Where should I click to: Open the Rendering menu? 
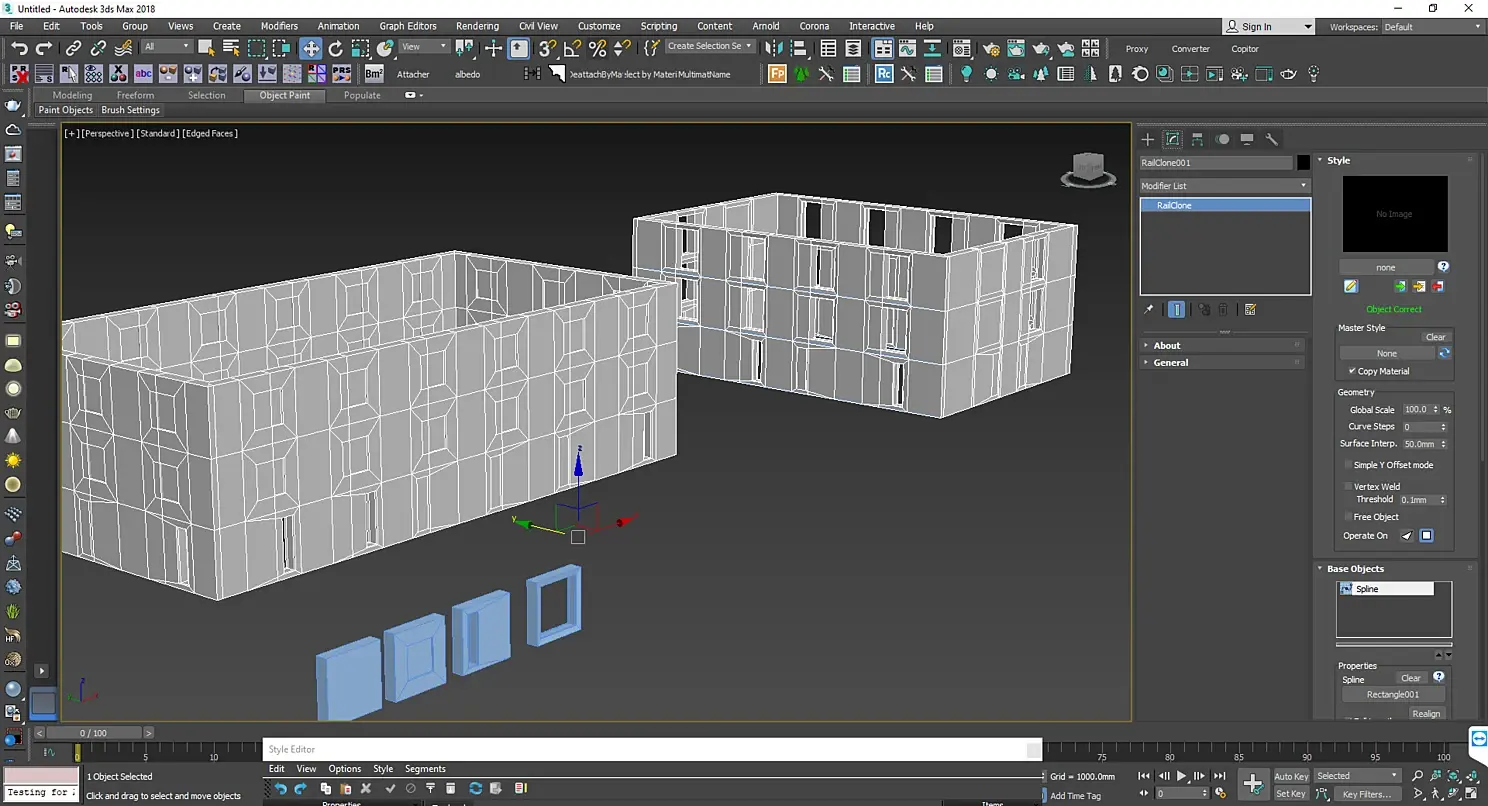point(477,26)
